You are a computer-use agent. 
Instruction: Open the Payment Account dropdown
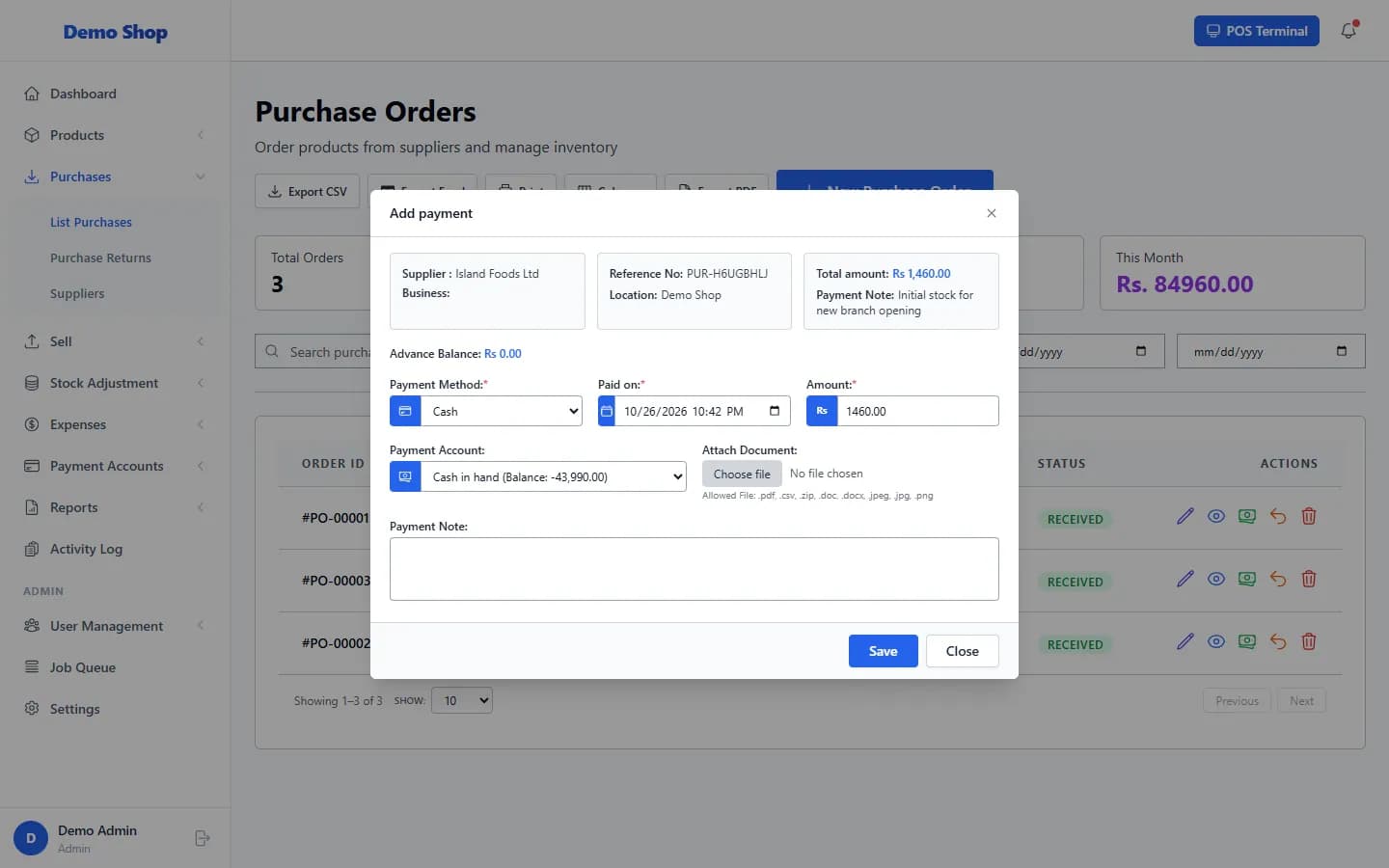point(554,476)
